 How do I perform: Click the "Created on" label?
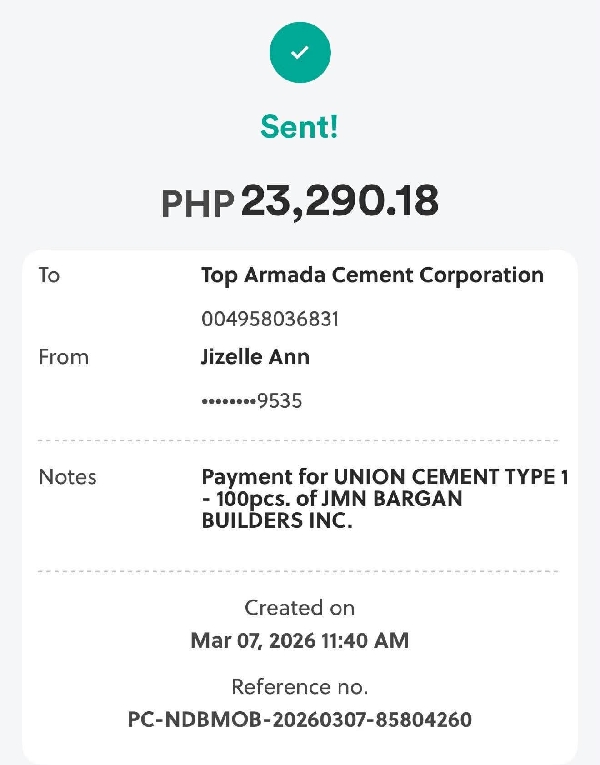[x=299, y=608]
